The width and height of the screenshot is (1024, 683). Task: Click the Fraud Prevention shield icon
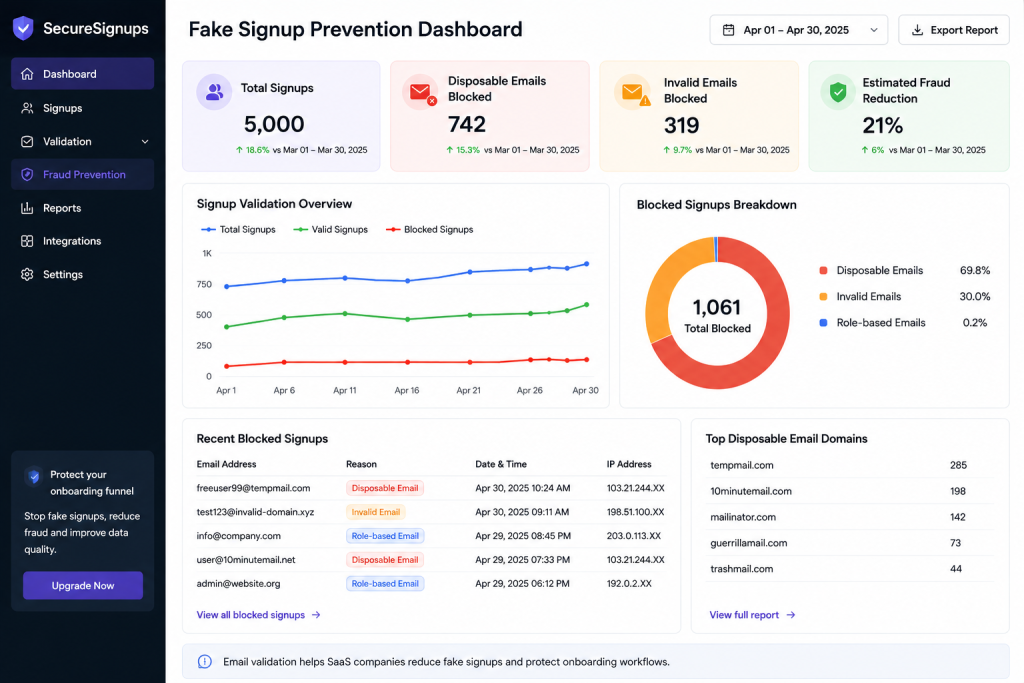click(27, 174)
